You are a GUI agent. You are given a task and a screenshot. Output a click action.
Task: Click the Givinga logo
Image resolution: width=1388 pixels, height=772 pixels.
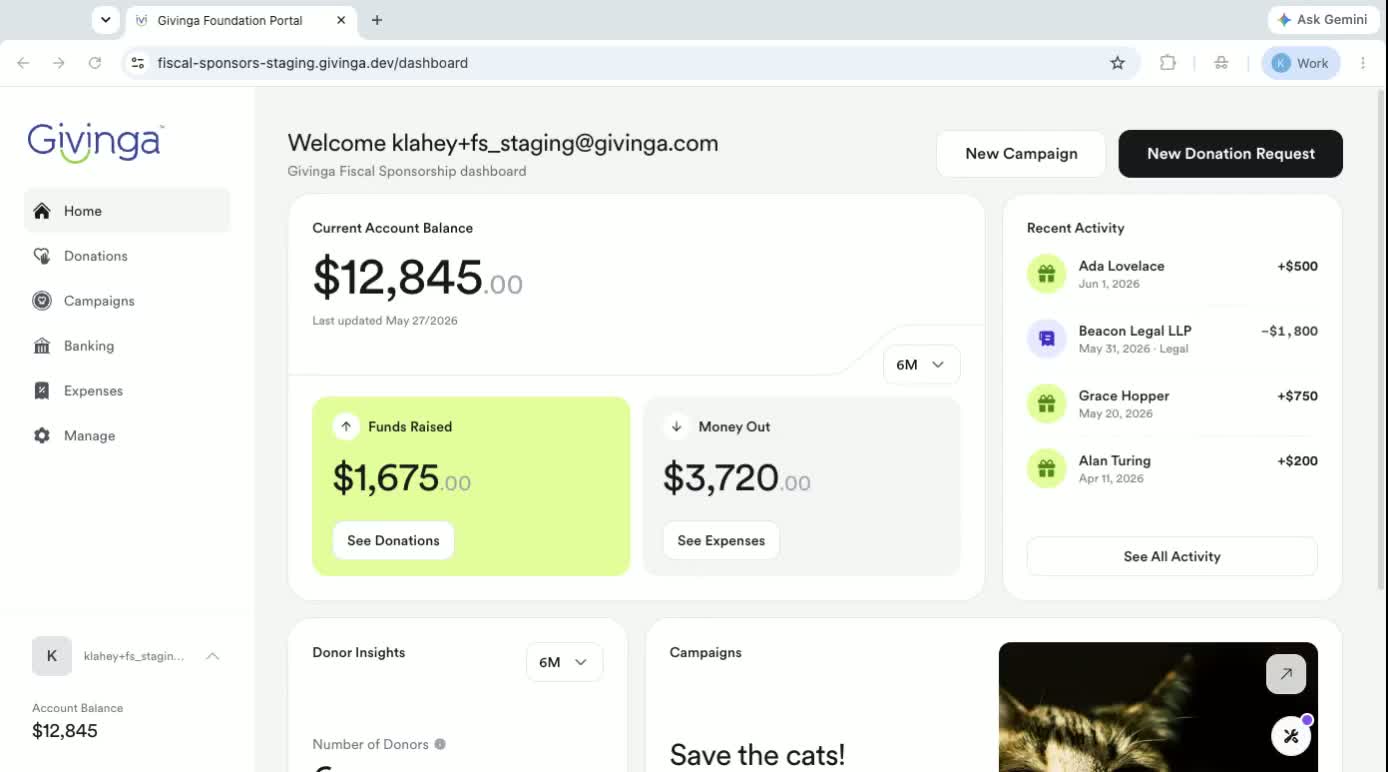click(95, 142)
